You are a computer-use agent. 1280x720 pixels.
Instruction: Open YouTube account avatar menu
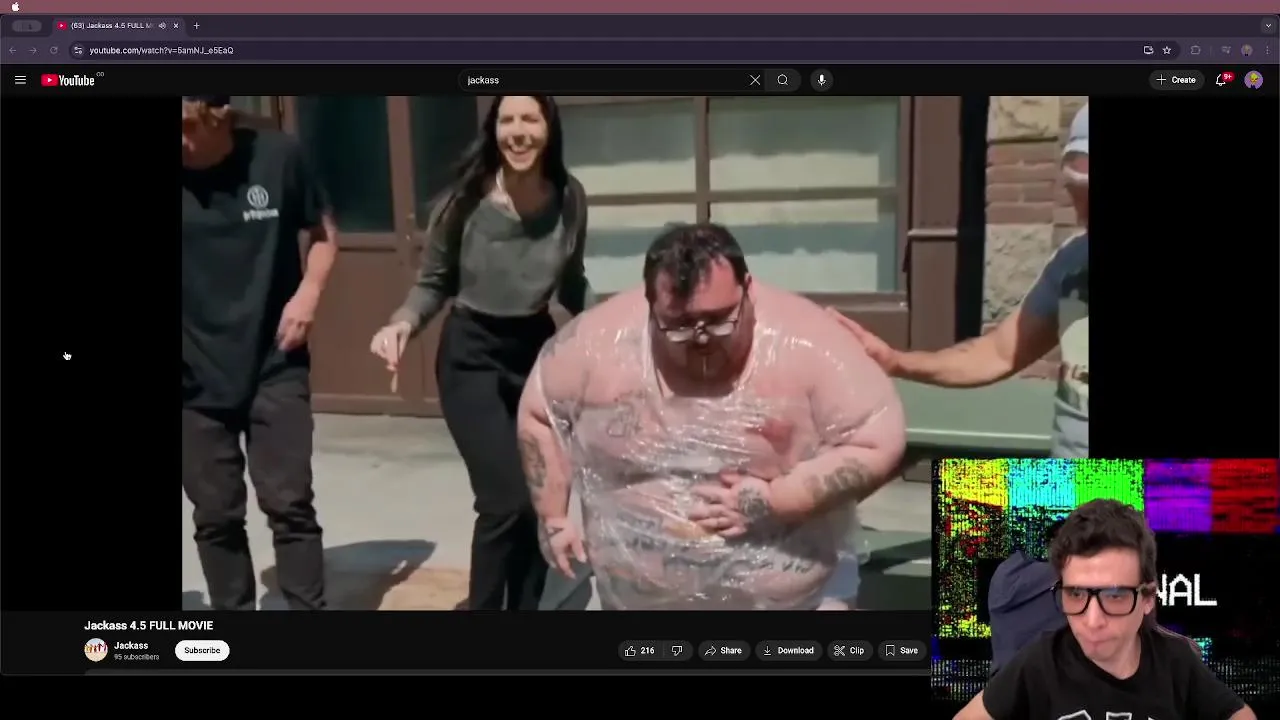tap(1253, 80)
